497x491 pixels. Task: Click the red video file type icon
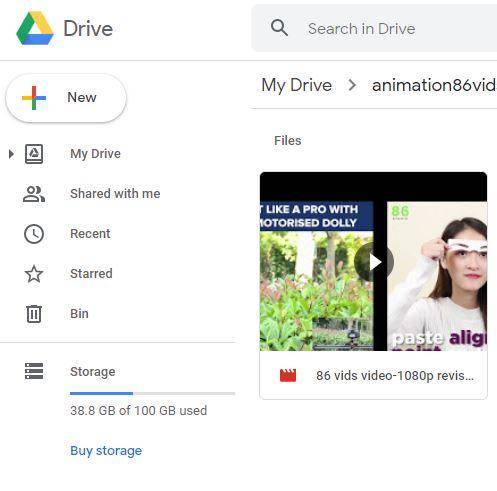click(x=288, y=376)
